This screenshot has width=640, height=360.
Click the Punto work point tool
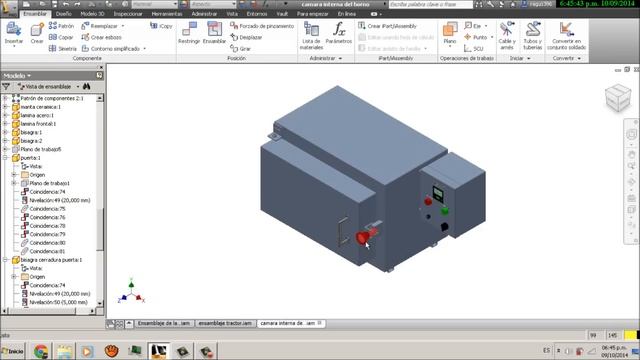[x=476, y=37]
